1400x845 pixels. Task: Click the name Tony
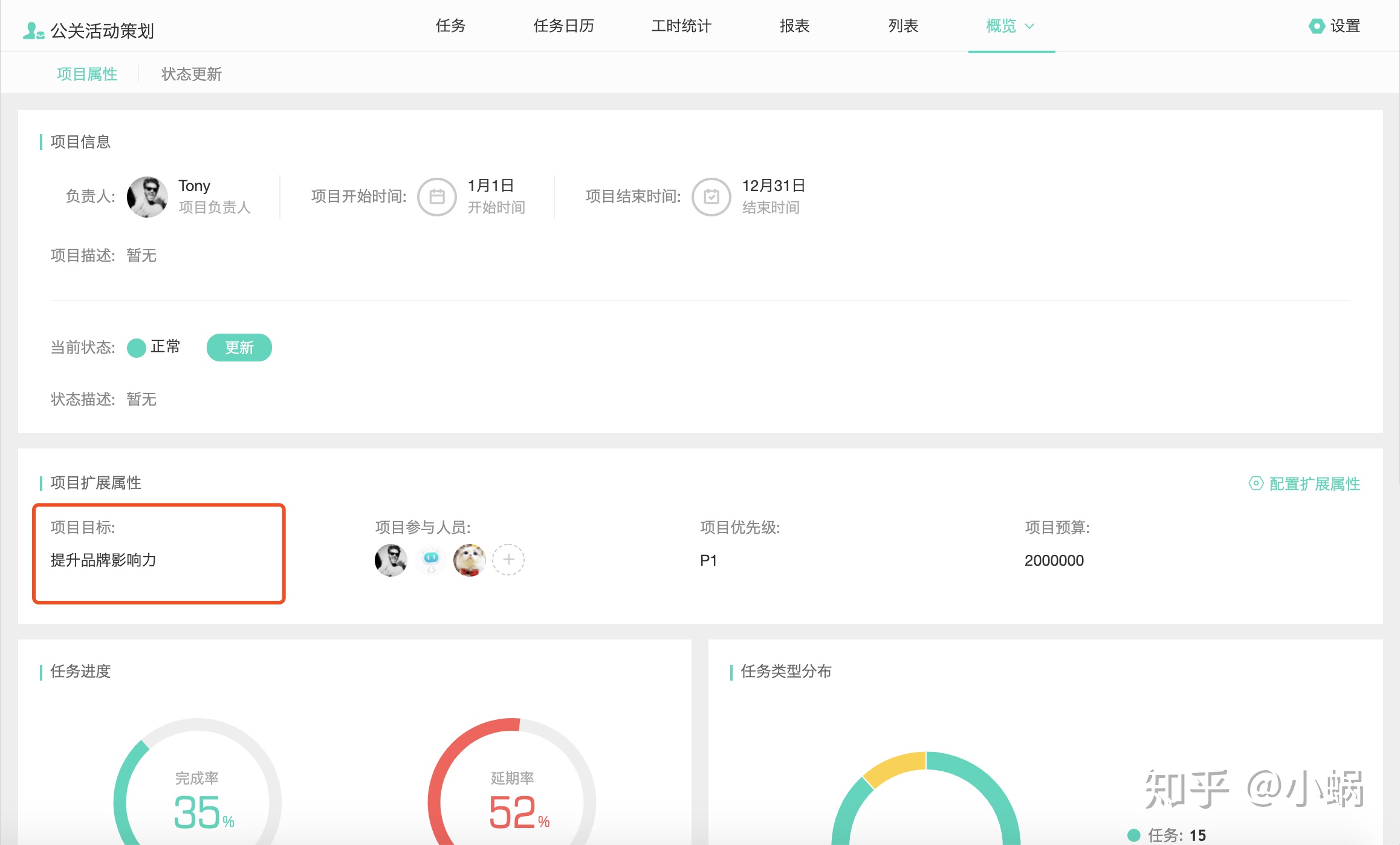(x=194, y=186)
